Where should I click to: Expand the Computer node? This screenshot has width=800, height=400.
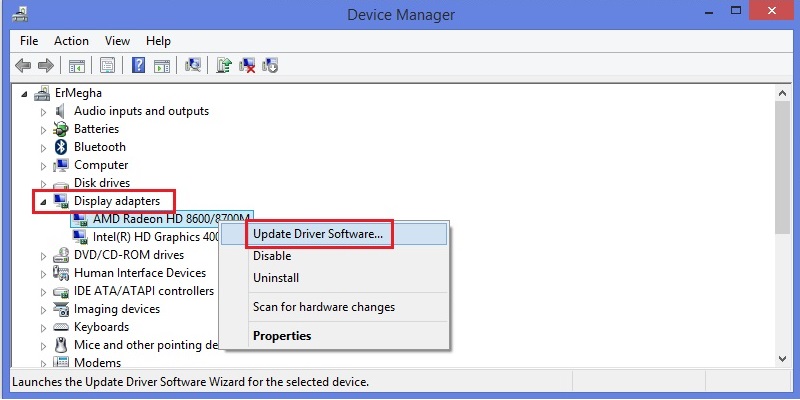tap(43, 166)
